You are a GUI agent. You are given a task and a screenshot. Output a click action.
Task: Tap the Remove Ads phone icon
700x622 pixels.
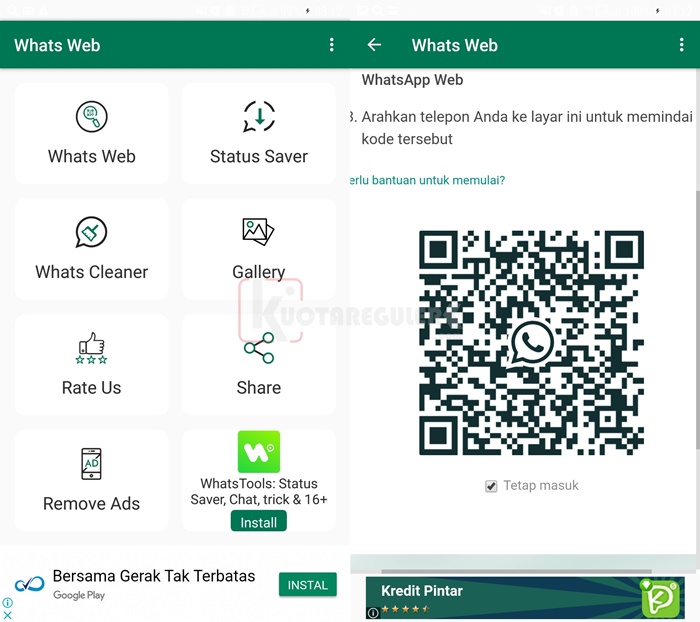pos(92,463)
